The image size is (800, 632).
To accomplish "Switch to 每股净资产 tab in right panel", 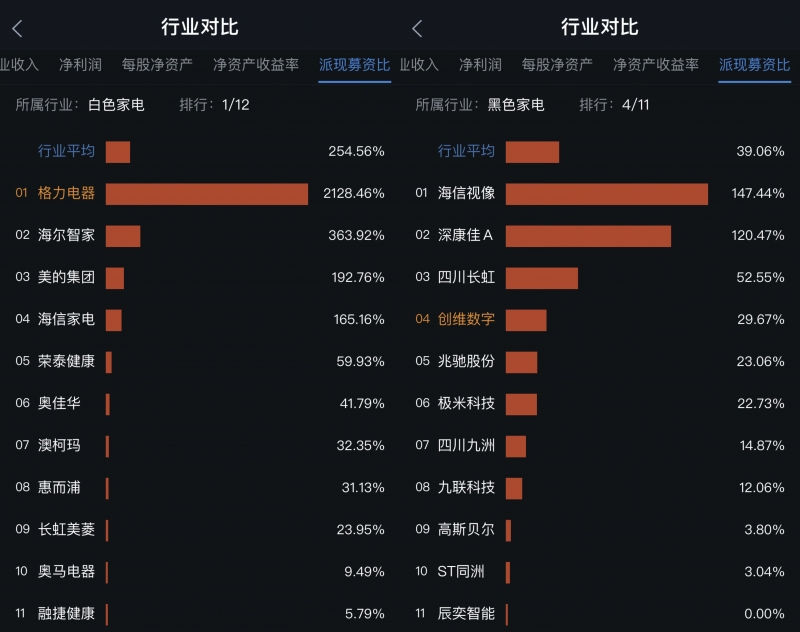I will coord(557,65).
